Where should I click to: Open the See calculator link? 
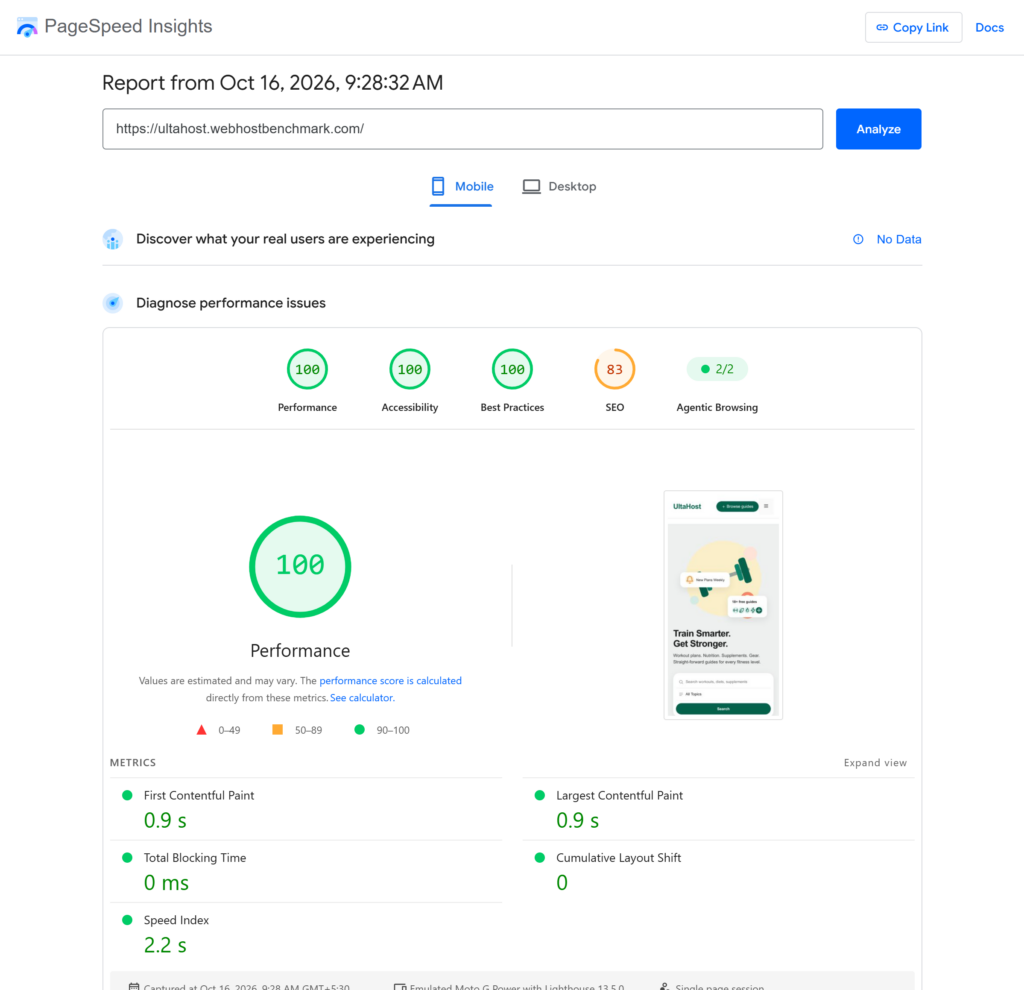(362, 697)
